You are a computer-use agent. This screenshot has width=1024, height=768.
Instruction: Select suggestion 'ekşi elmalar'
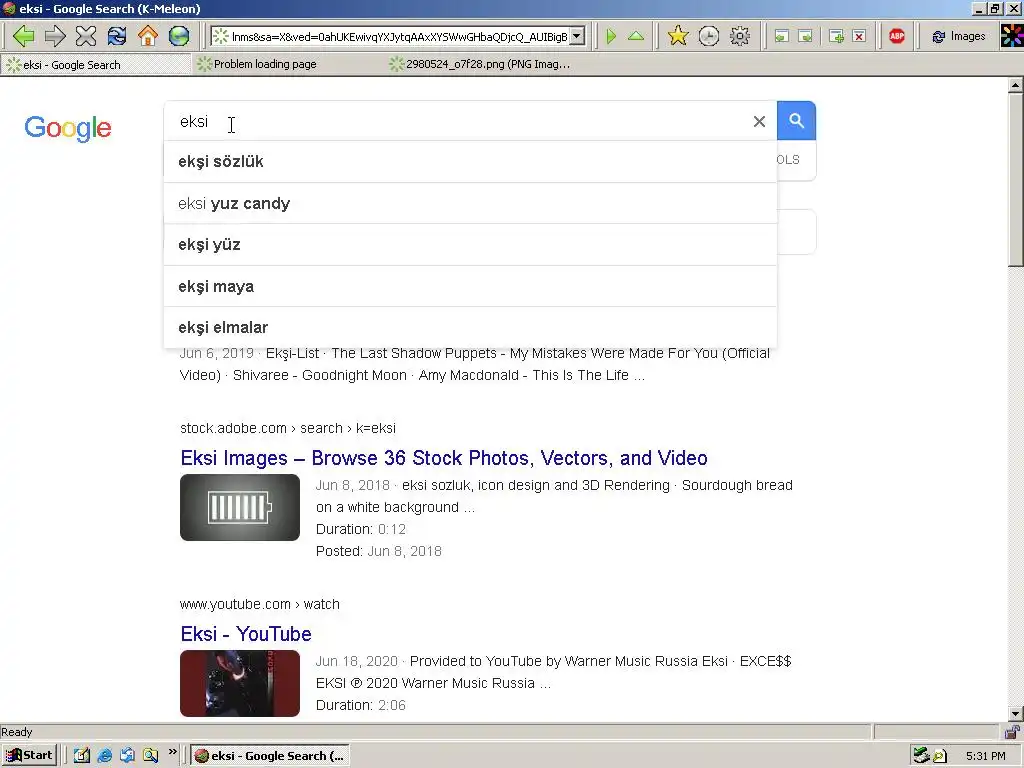click(470, 328)
